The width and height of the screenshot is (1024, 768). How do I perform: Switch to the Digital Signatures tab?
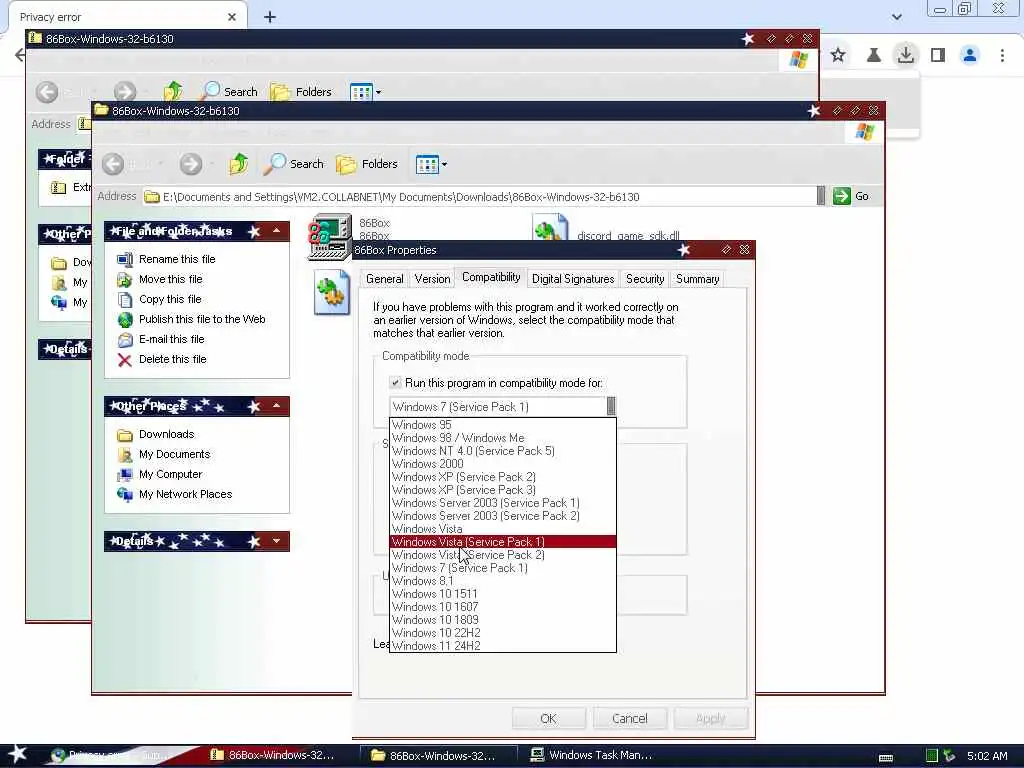coord(573,279)
